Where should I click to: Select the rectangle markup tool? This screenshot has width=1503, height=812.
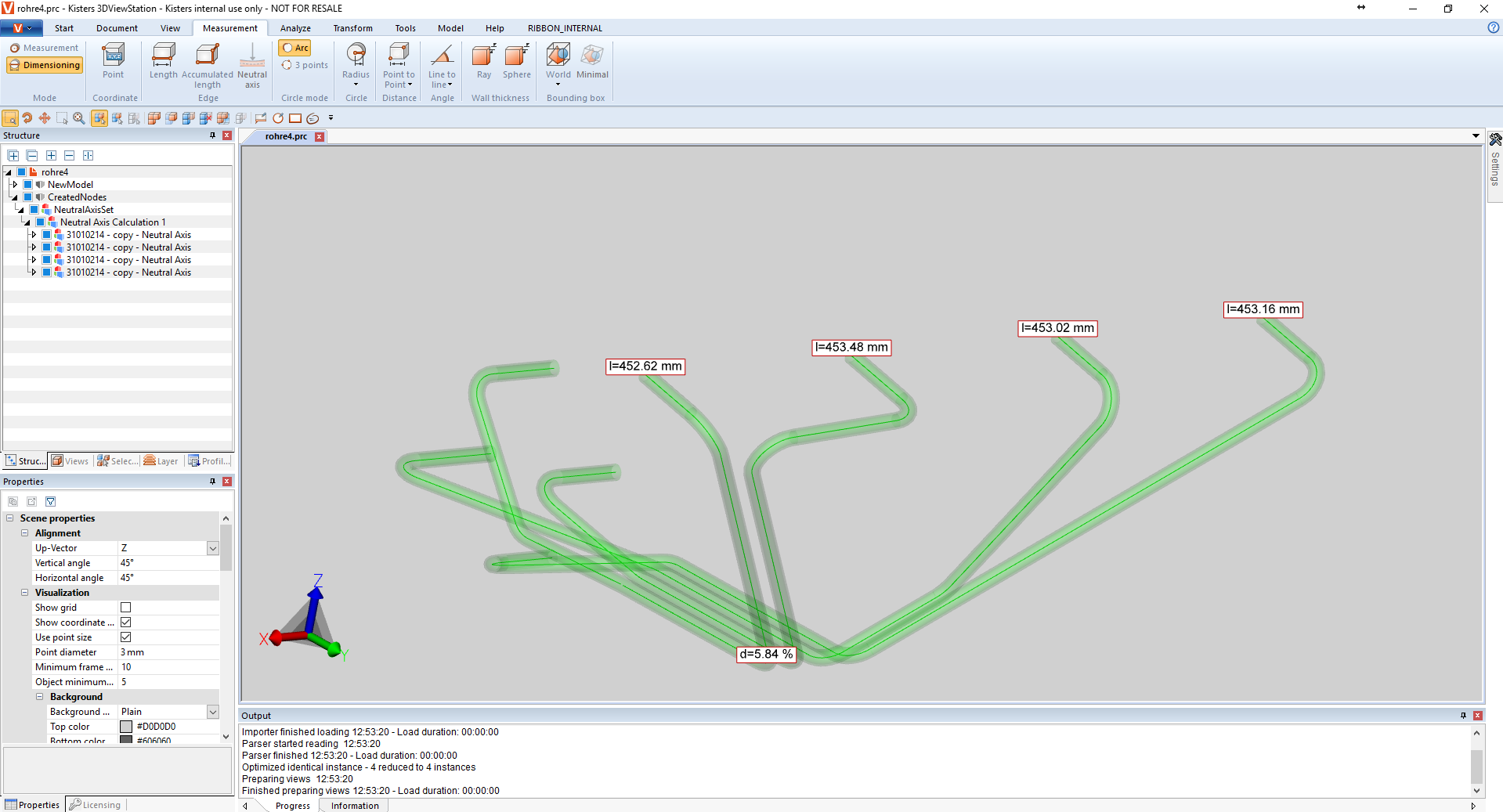[295, 118]
